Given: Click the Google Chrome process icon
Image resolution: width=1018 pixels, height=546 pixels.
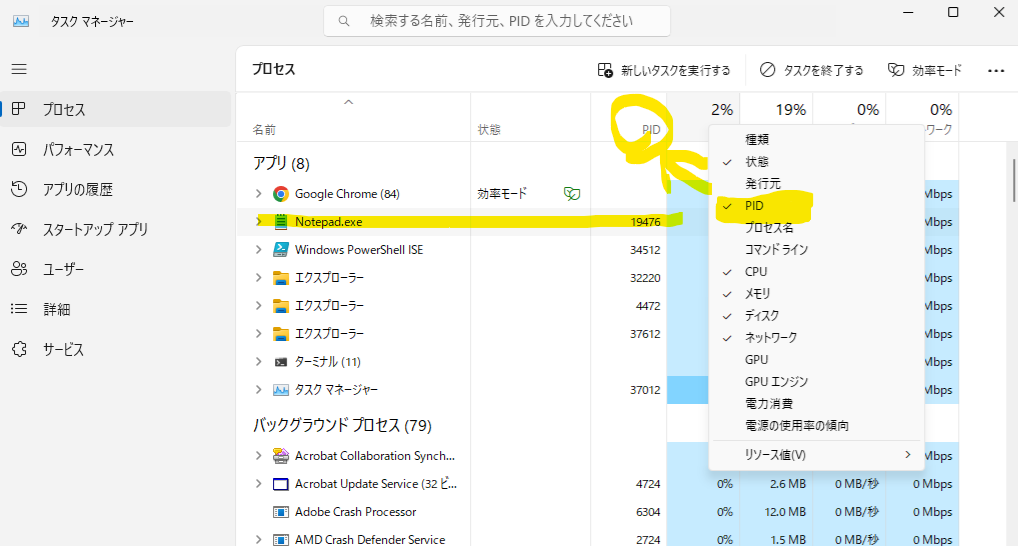Looking at the screenshot, I should (280, 193).
